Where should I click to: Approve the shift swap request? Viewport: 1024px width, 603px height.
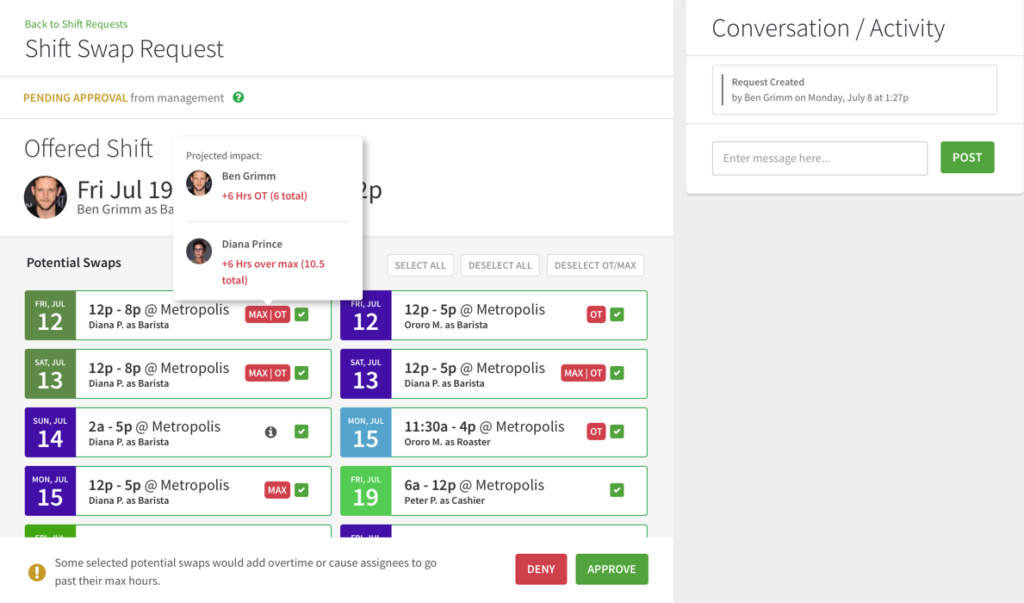point(611,569)
